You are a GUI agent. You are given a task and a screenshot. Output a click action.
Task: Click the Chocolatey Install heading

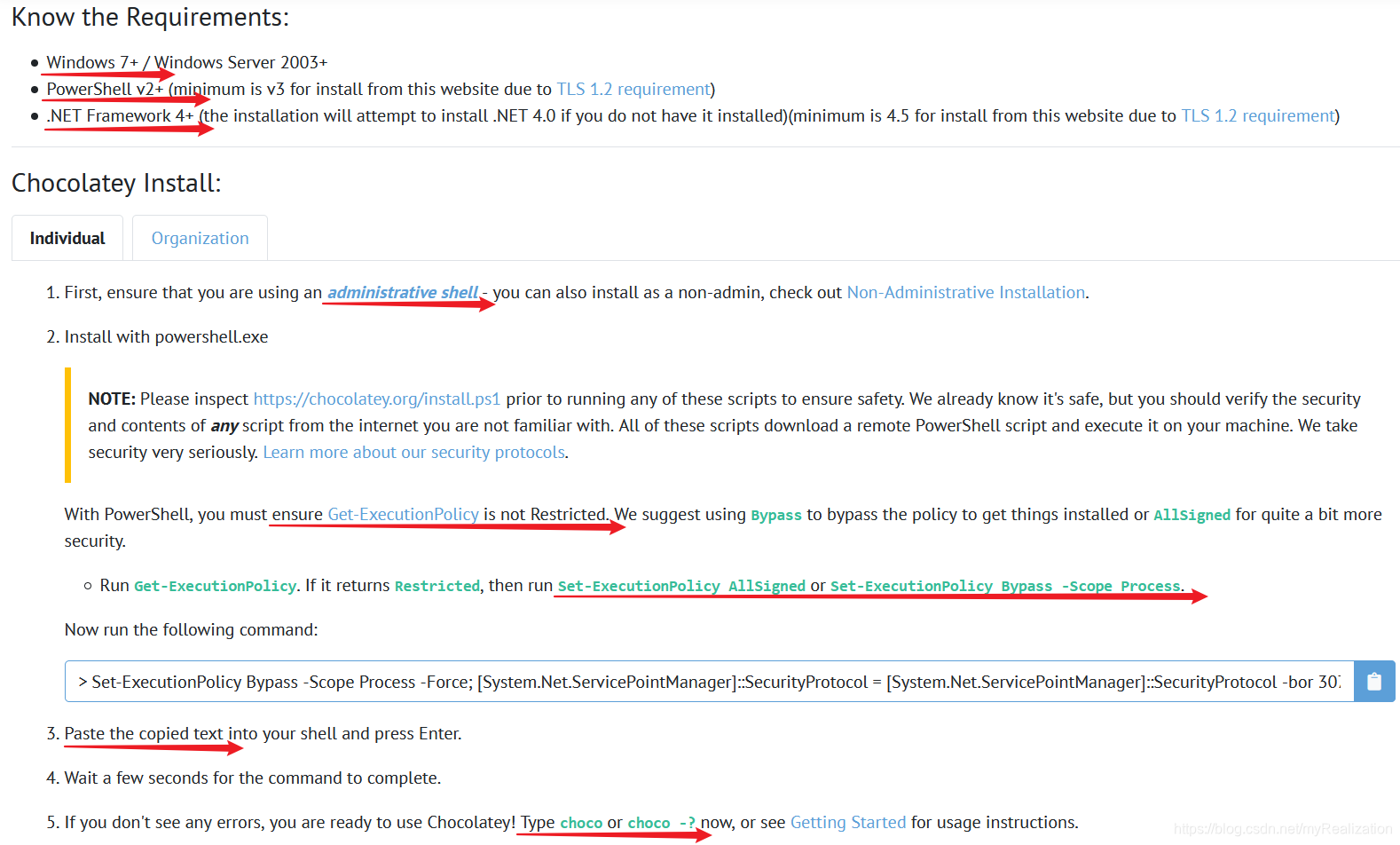pos(116,183)
